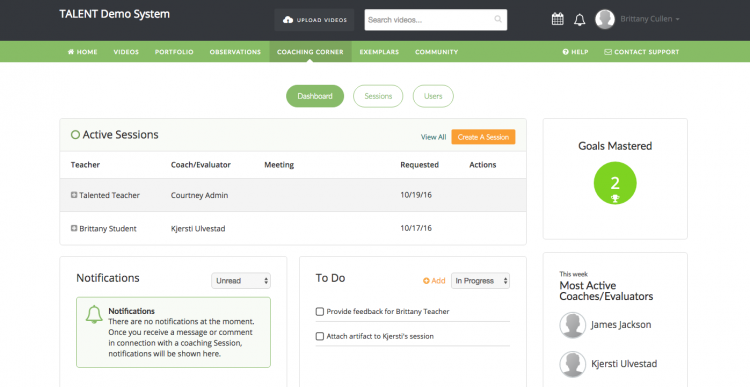Open the Unread notifications filter dropdown

pyautogui.click(x=241, y=281)
